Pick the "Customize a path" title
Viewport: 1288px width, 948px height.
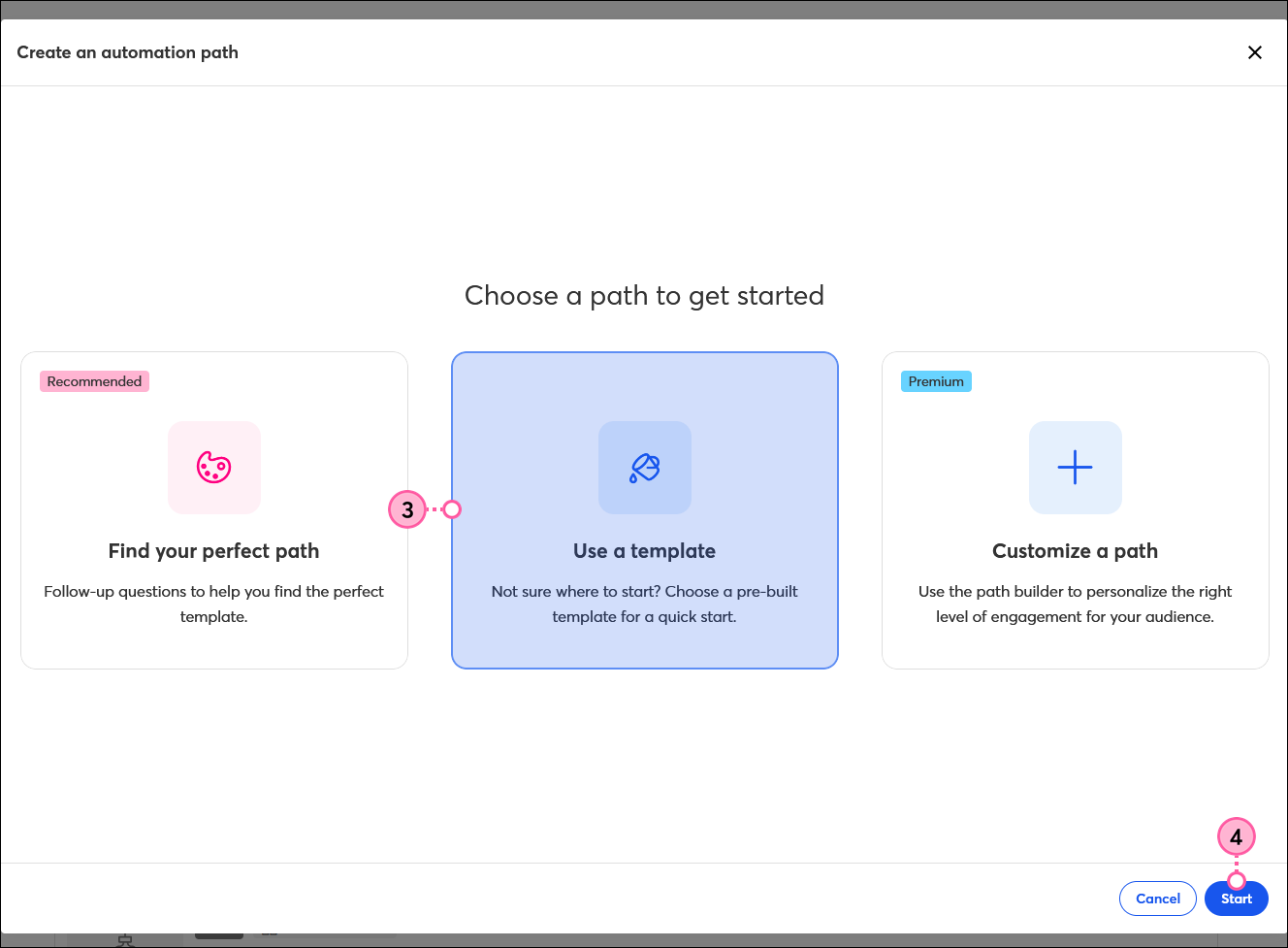point(1075,551)
